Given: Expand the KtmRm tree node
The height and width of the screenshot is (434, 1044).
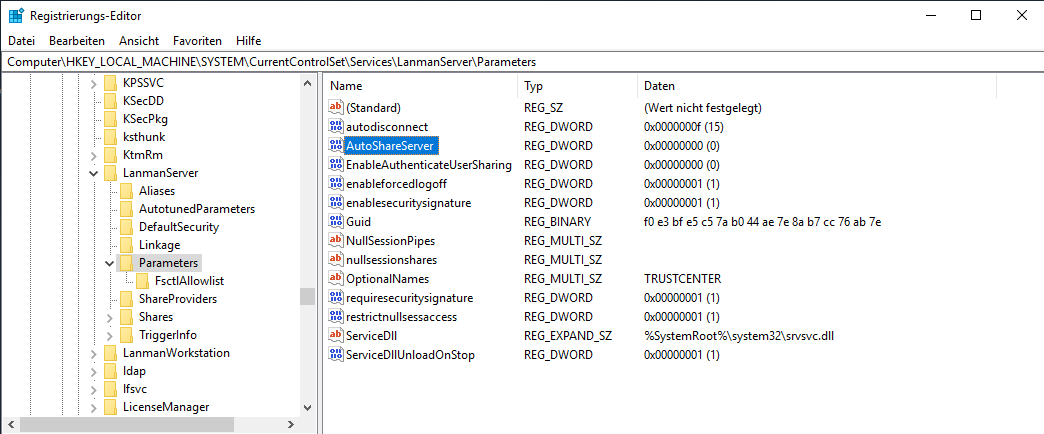Looking at the screenshot, I should click(x=93, y=156).
